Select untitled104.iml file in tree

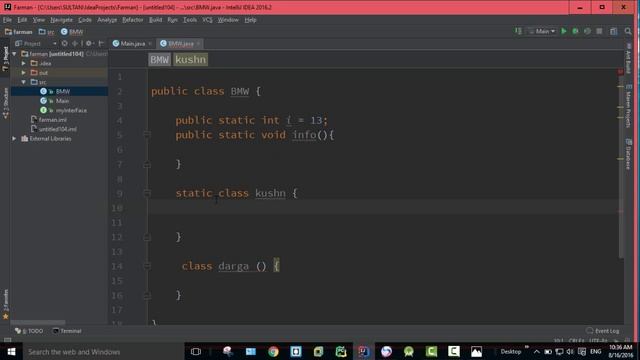click(x=59, y=129)
